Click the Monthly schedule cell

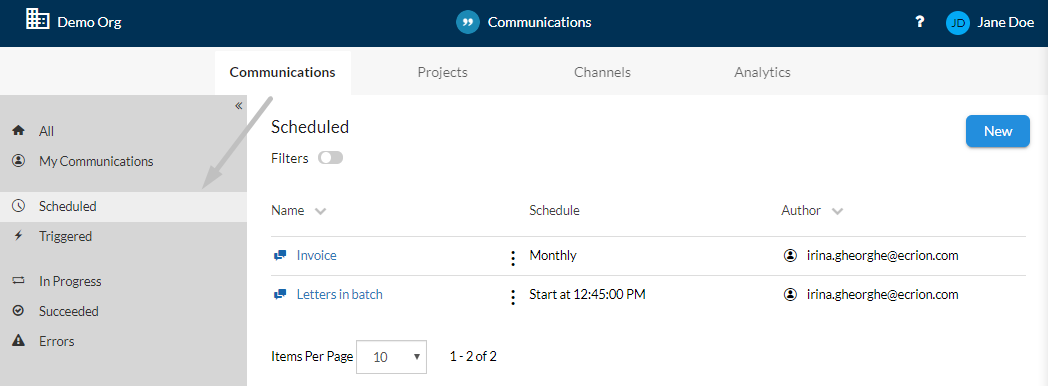(x=553, y=255)
